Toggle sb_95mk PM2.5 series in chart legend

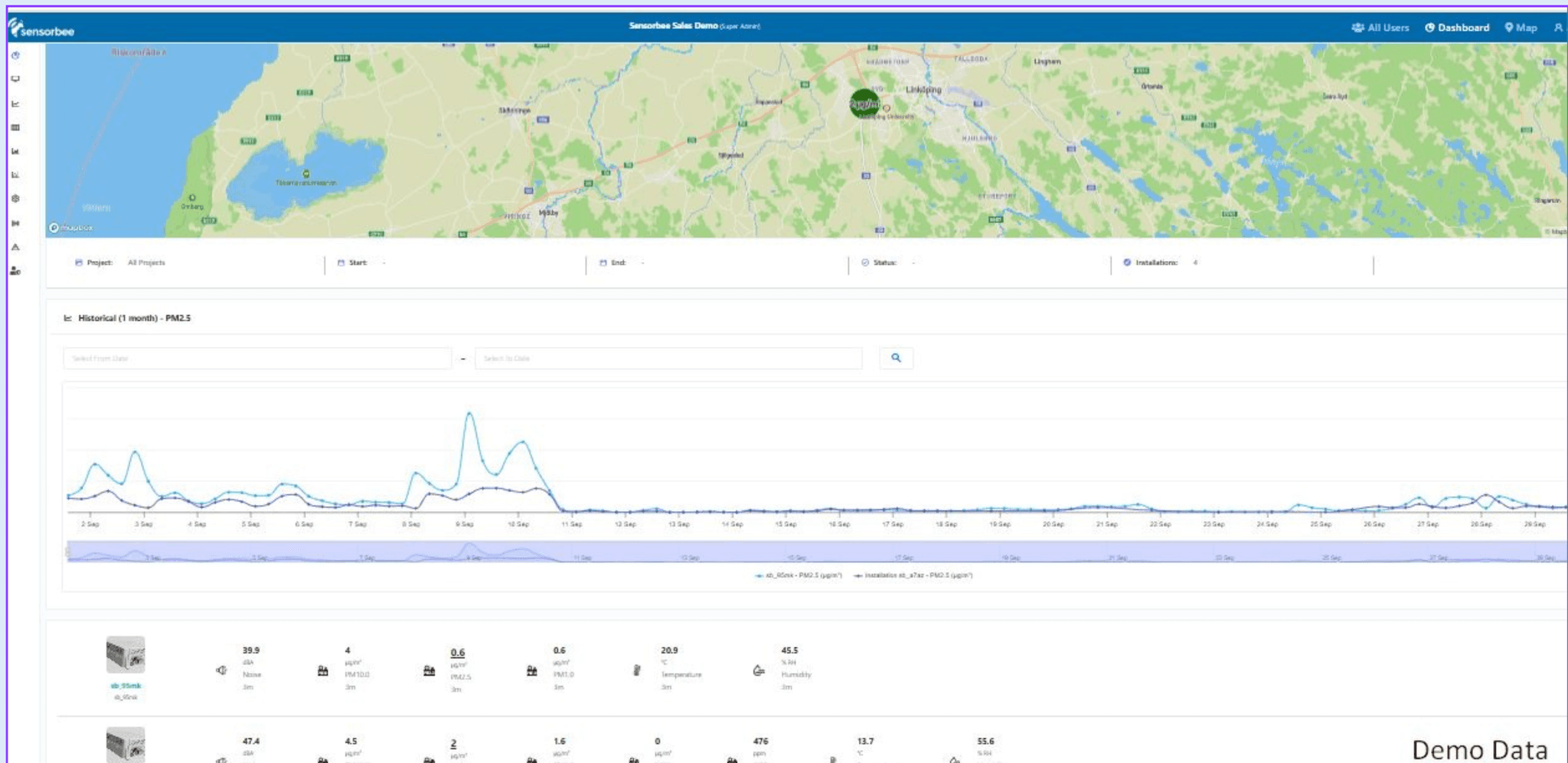click(799, 575)
